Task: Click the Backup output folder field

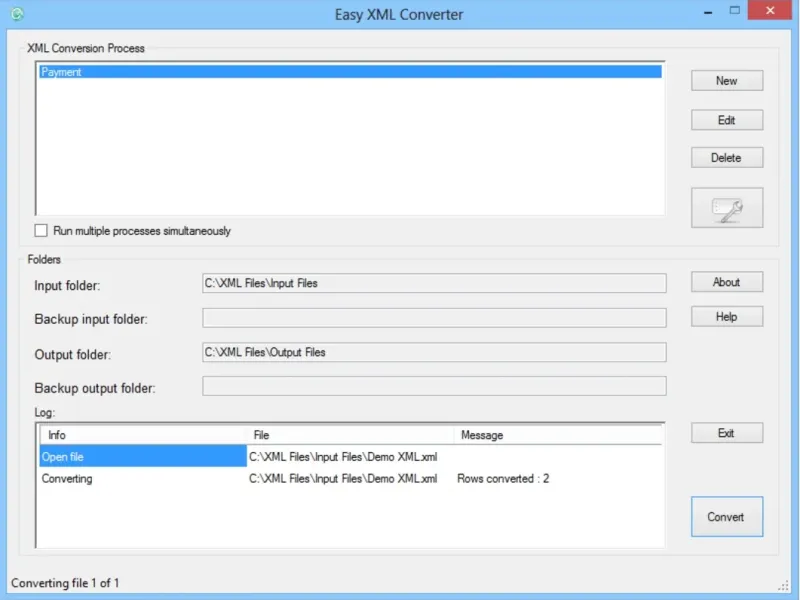Action: click(x=434, y=386)
